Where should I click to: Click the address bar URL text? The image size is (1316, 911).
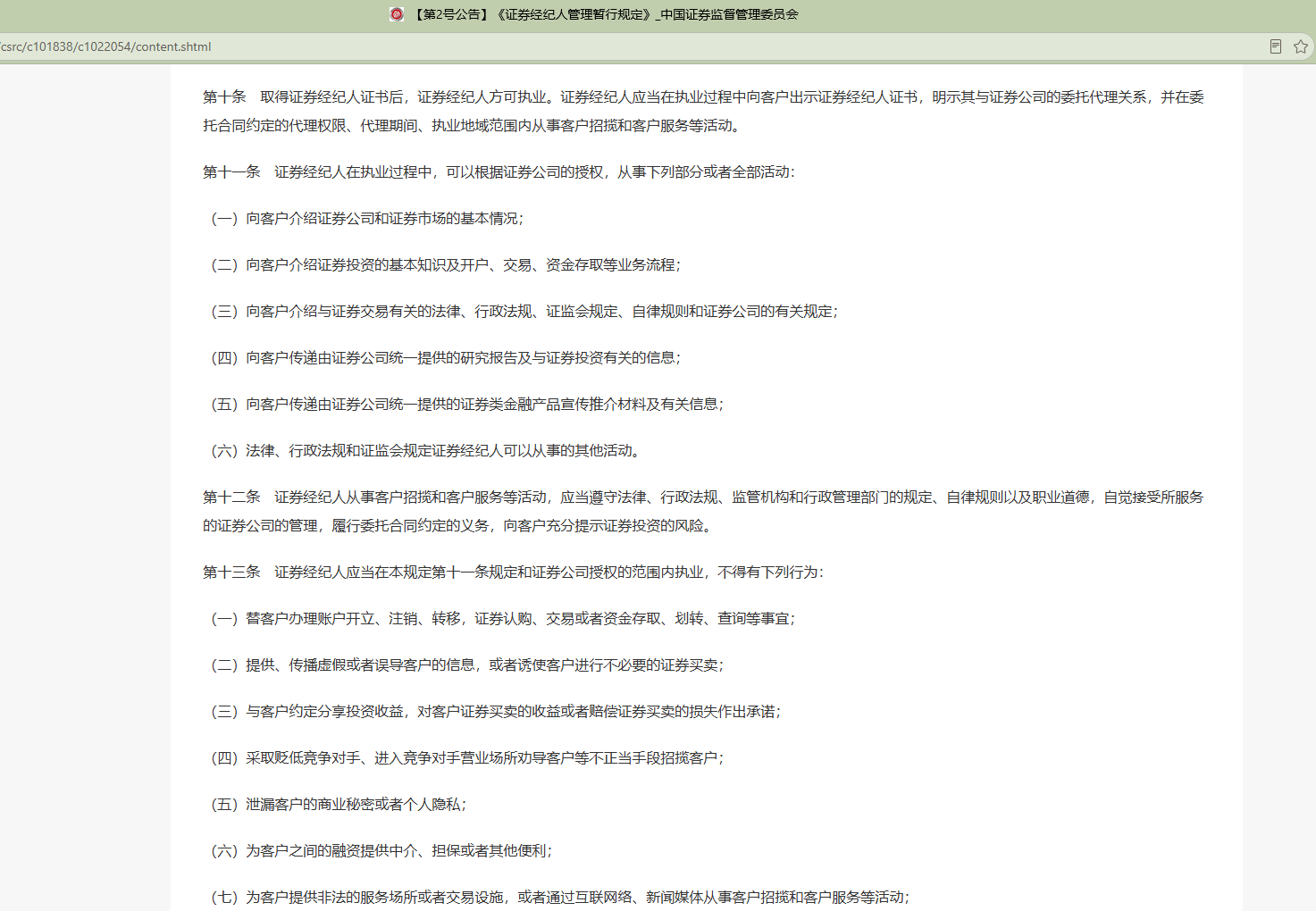(x=105, y=46)
